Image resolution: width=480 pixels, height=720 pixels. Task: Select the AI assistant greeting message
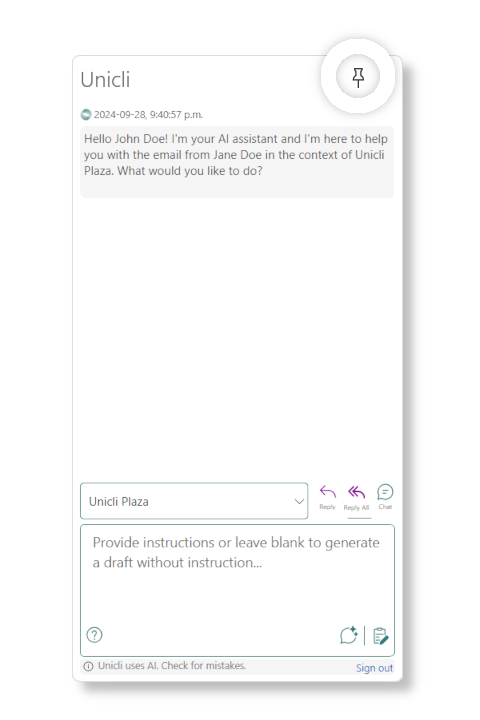tap(237, 162)
